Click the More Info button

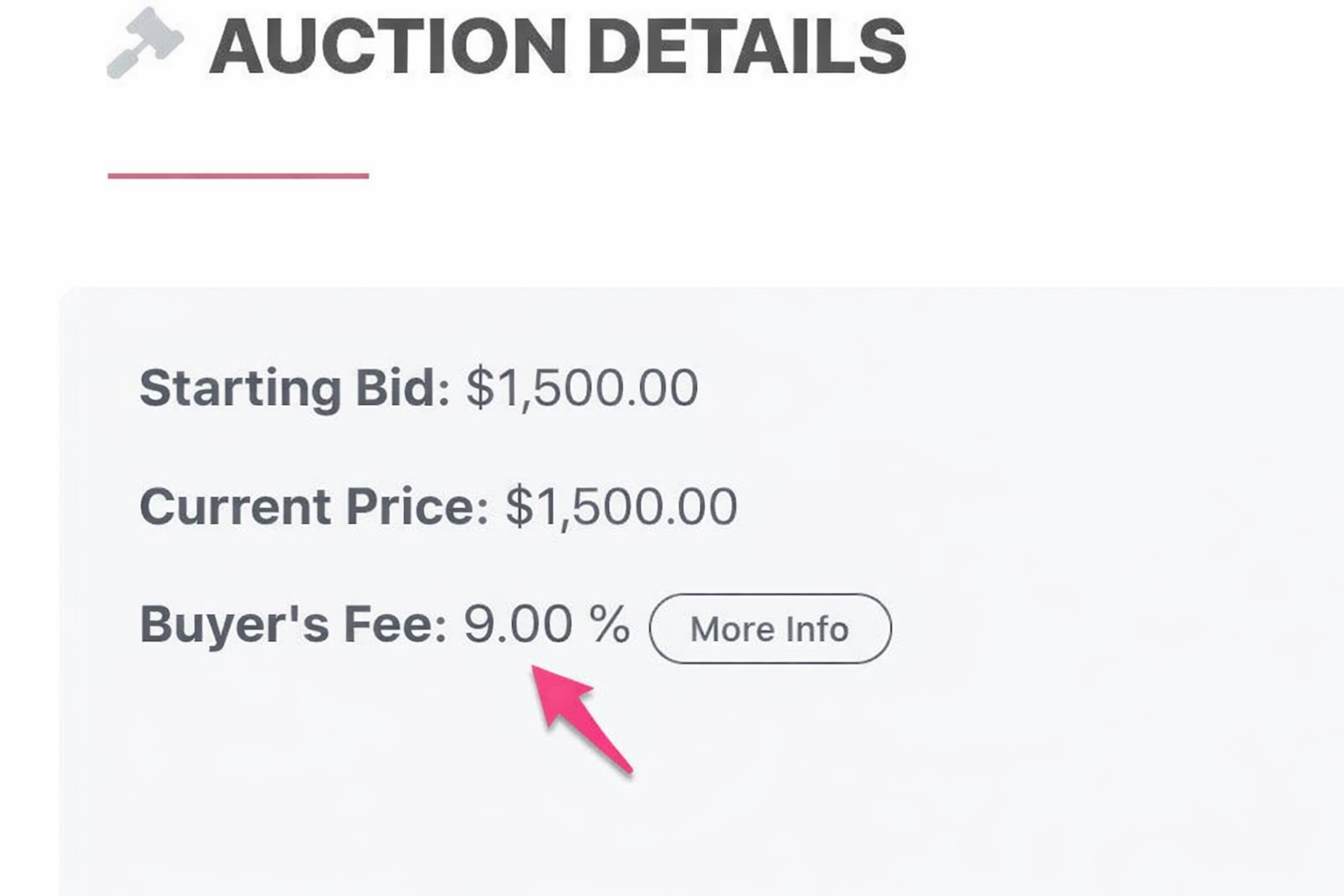tap(769, 627)
